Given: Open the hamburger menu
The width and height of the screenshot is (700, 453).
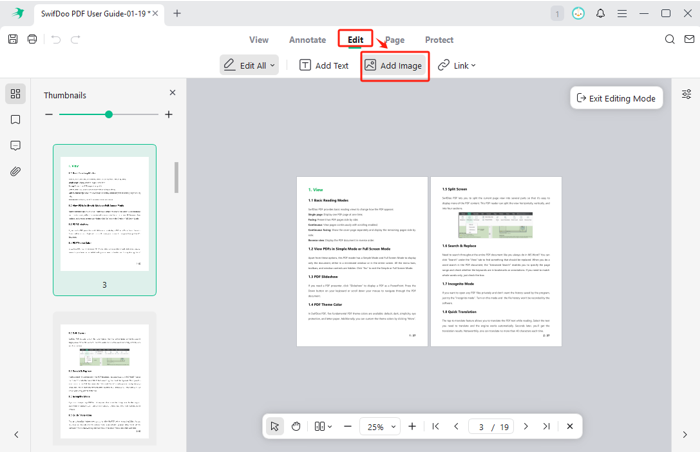Looking at the screenshot, I should pos(622,13).
